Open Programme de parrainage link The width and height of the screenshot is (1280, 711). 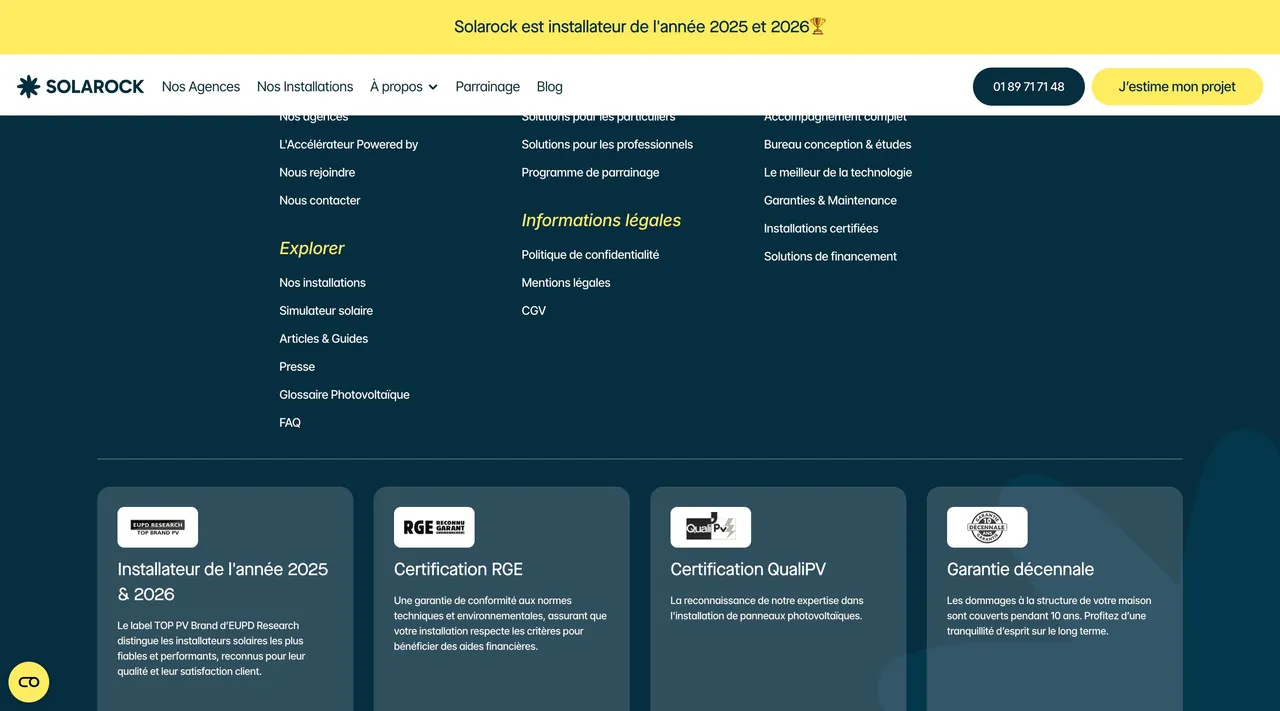pos(591,173)
